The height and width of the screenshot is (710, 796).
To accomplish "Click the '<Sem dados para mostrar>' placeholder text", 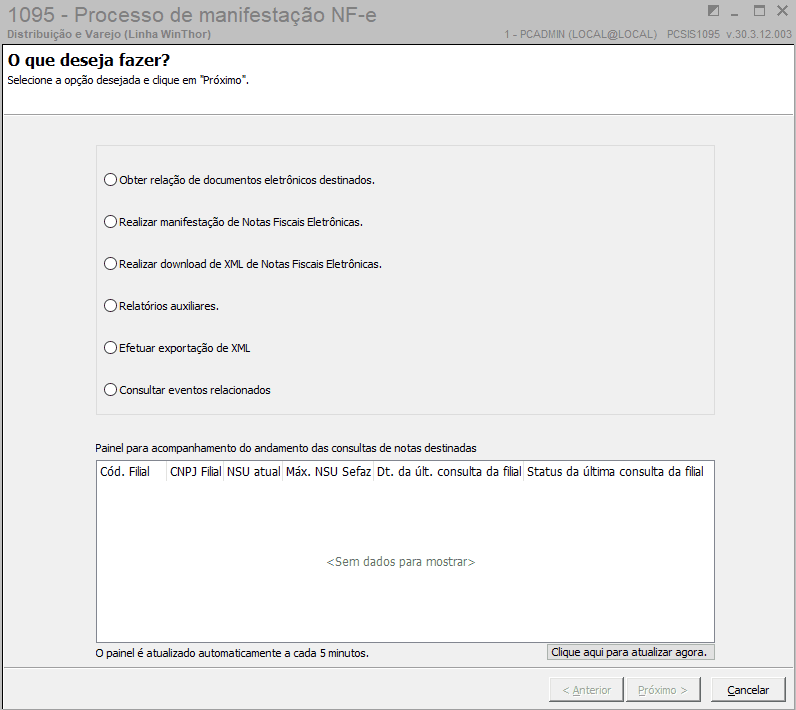I will pos(401,562).
